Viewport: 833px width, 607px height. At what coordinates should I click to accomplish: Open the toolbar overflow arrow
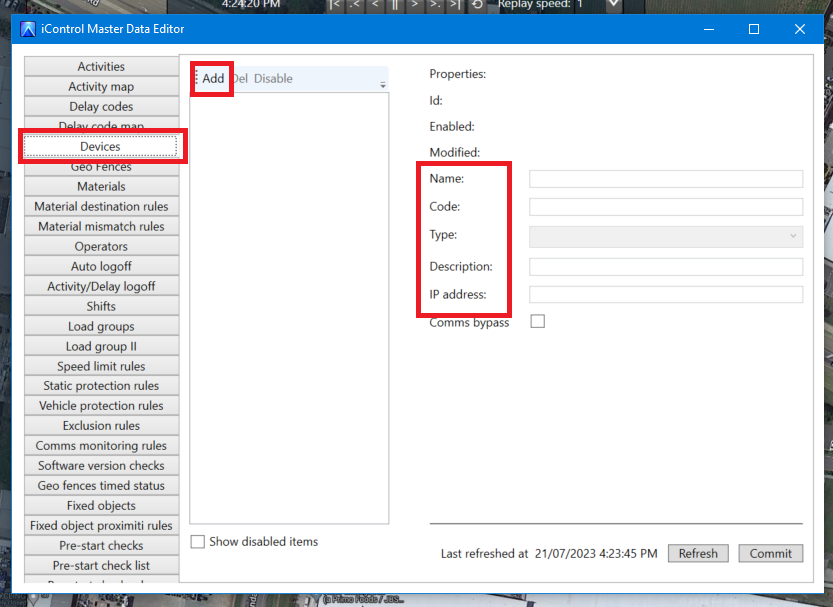click(x=382, y=85)
